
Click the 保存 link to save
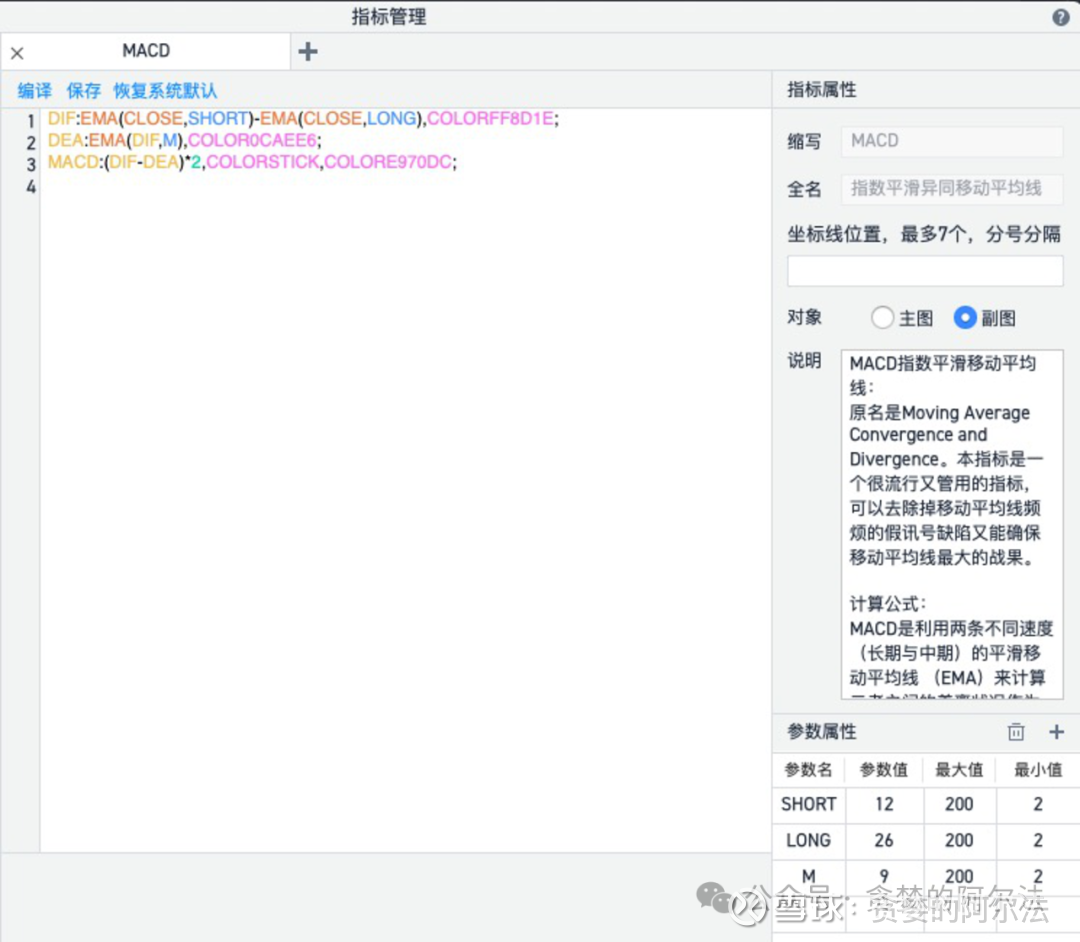[83, 90]
